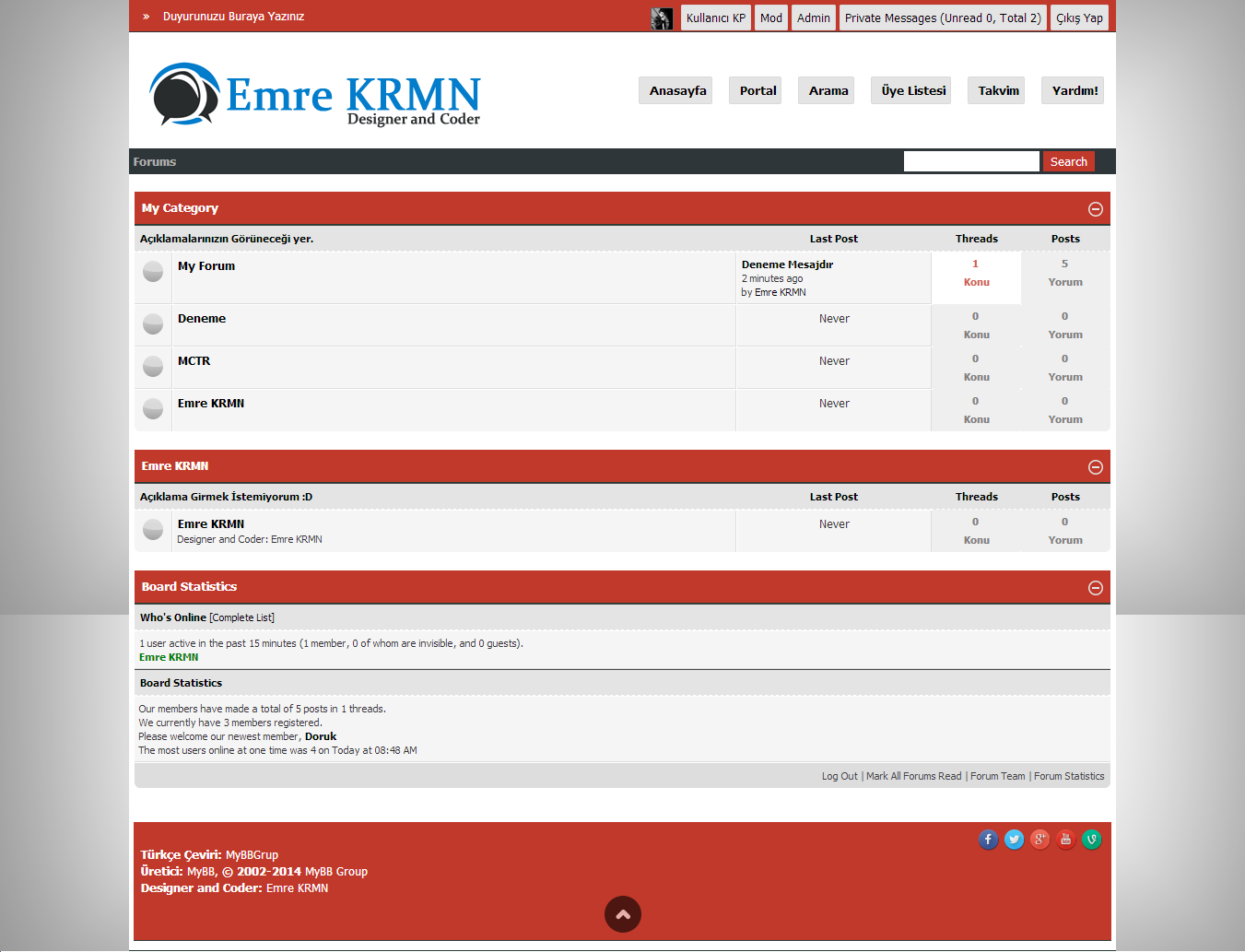1245x952 pixels.
Task: Open the Çıkış Yap button
Action: point(1078,18)
